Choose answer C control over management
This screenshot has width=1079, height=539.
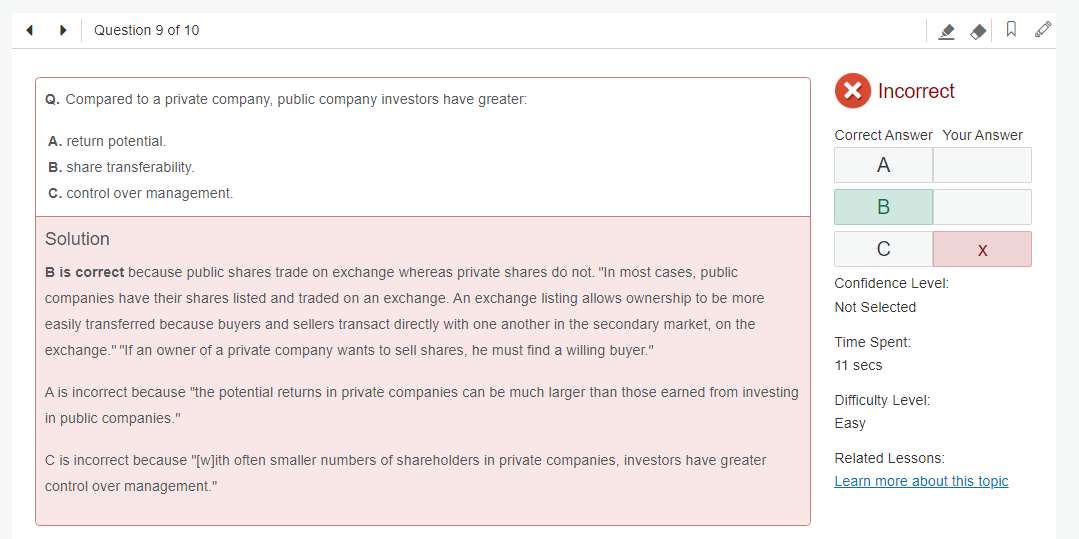(x=141, y=193)
